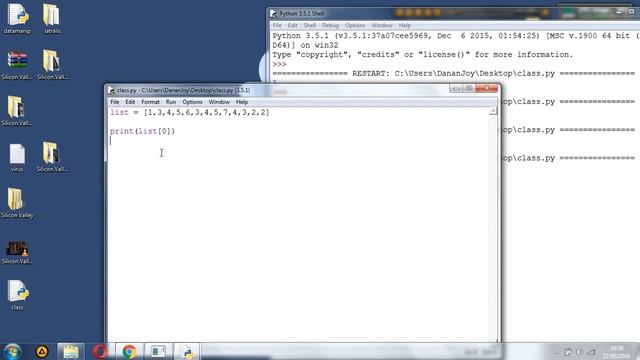640x360 pixels.
Task: Maximize the class.py editor window
Action: (x=469, y=89)
